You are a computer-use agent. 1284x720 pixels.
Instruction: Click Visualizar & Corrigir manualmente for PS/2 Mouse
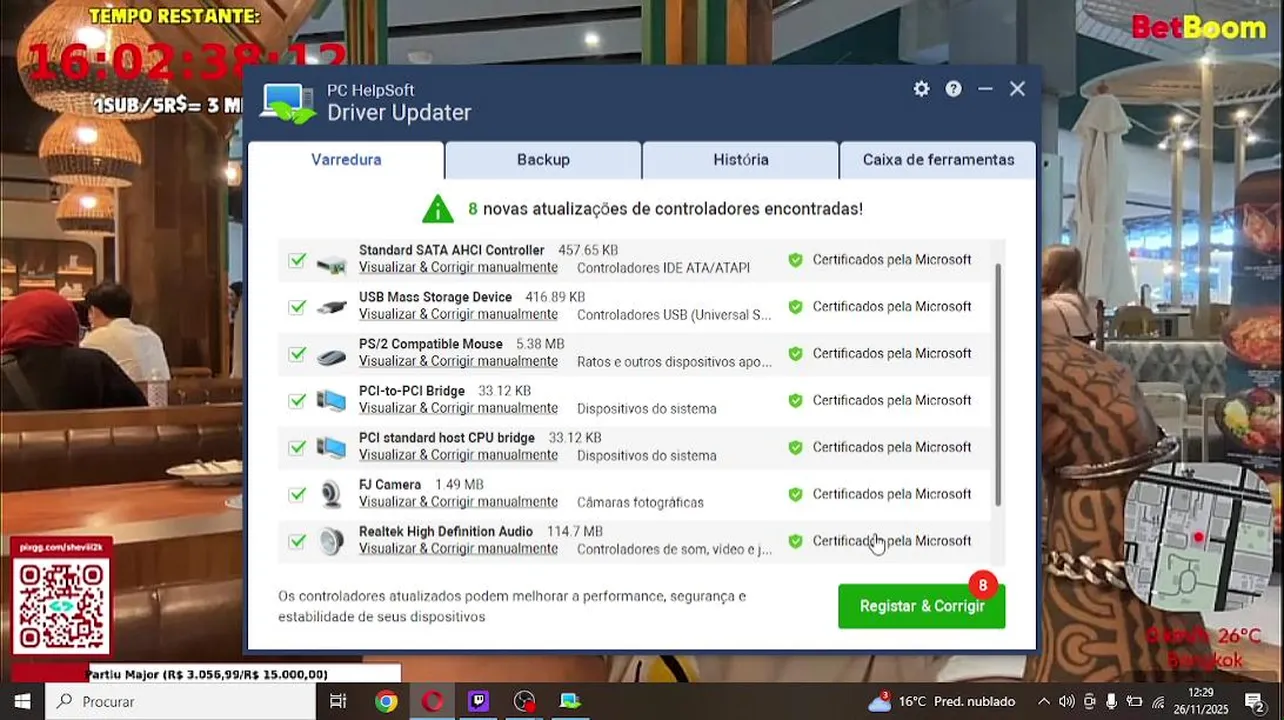458,362
